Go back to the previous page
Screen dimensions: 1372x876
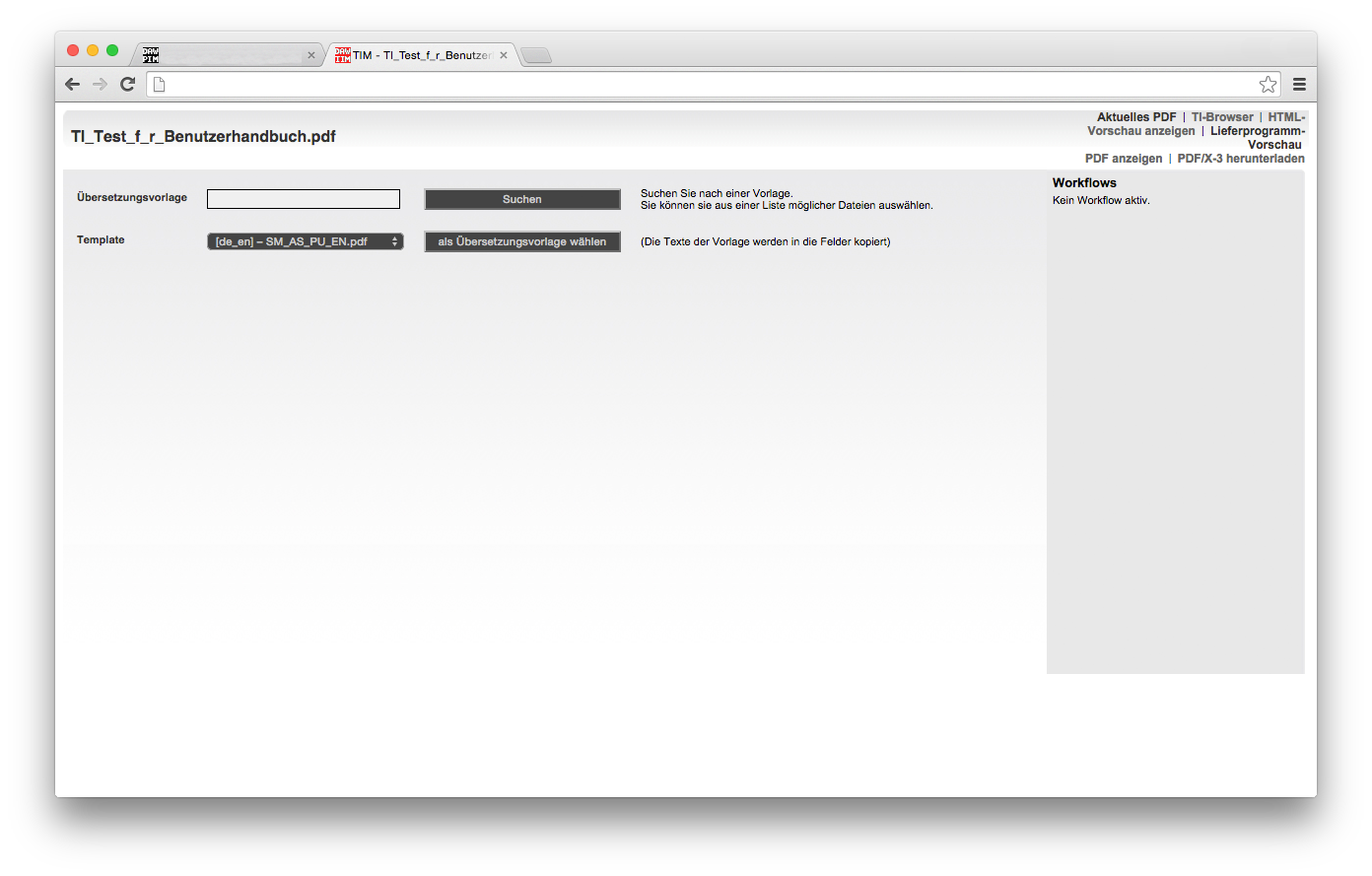click(72, 85)
